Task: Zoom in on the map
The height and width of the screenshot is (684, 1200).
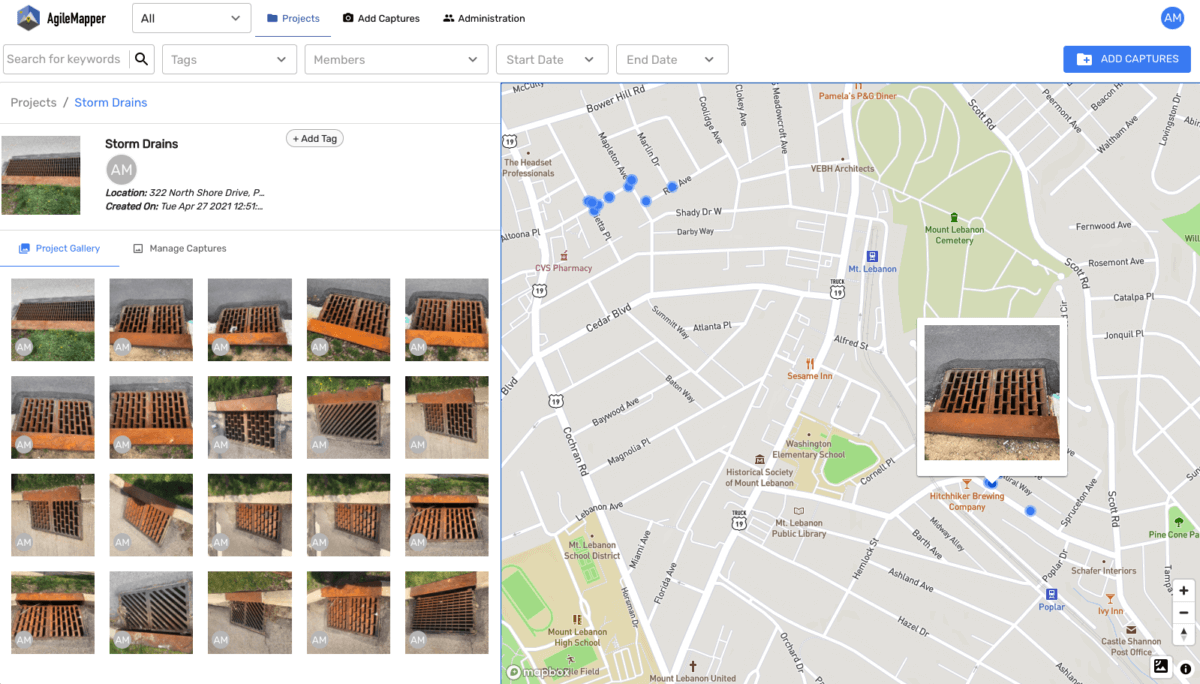Action: [x=1184, y=591]
